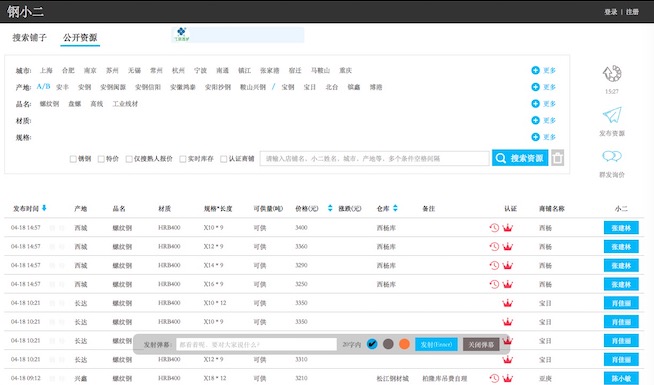The width and height of the screenshot is (654, 385).
Task: Click the trash icon beside 搜索资源
Action: click(558, 158)
